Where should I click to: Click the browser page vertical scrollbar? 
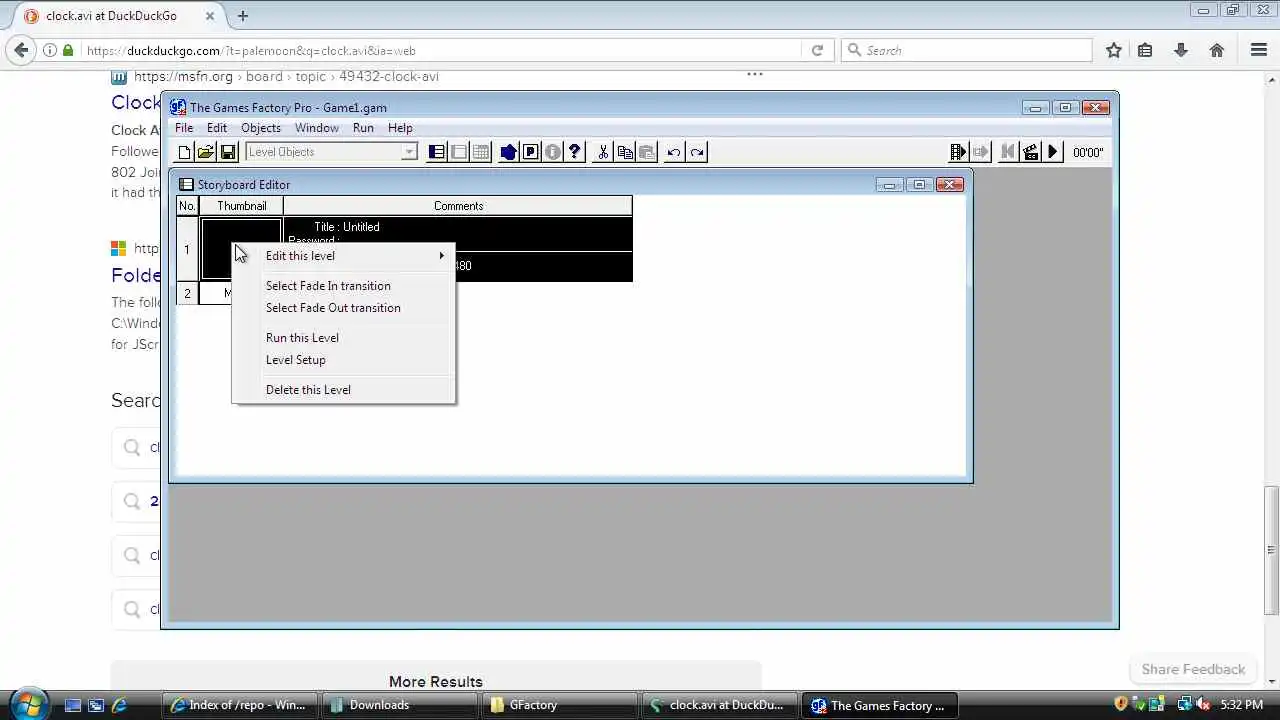point(1271,549)
